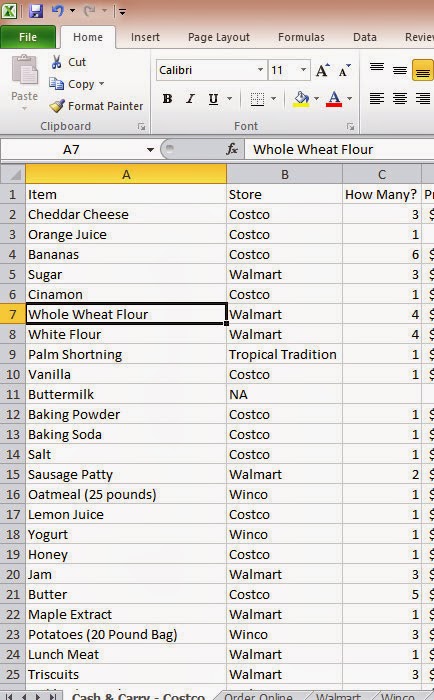Apply the yellow fill color bucket

(x=301, y=99)
